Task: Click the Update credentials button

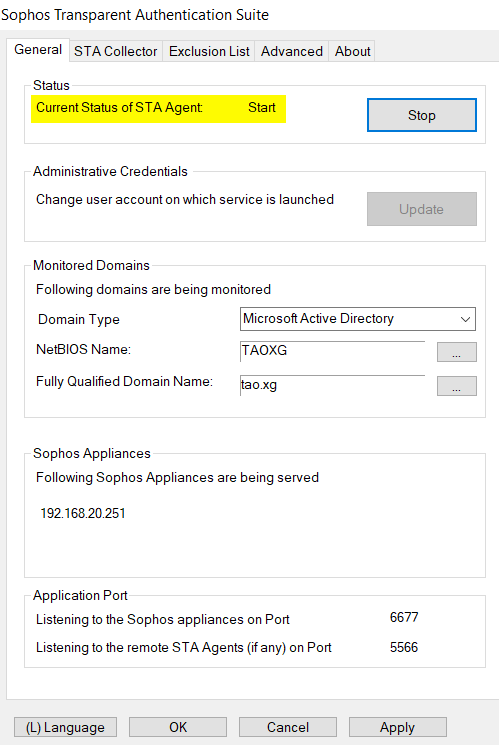Action: click(422, 209)
